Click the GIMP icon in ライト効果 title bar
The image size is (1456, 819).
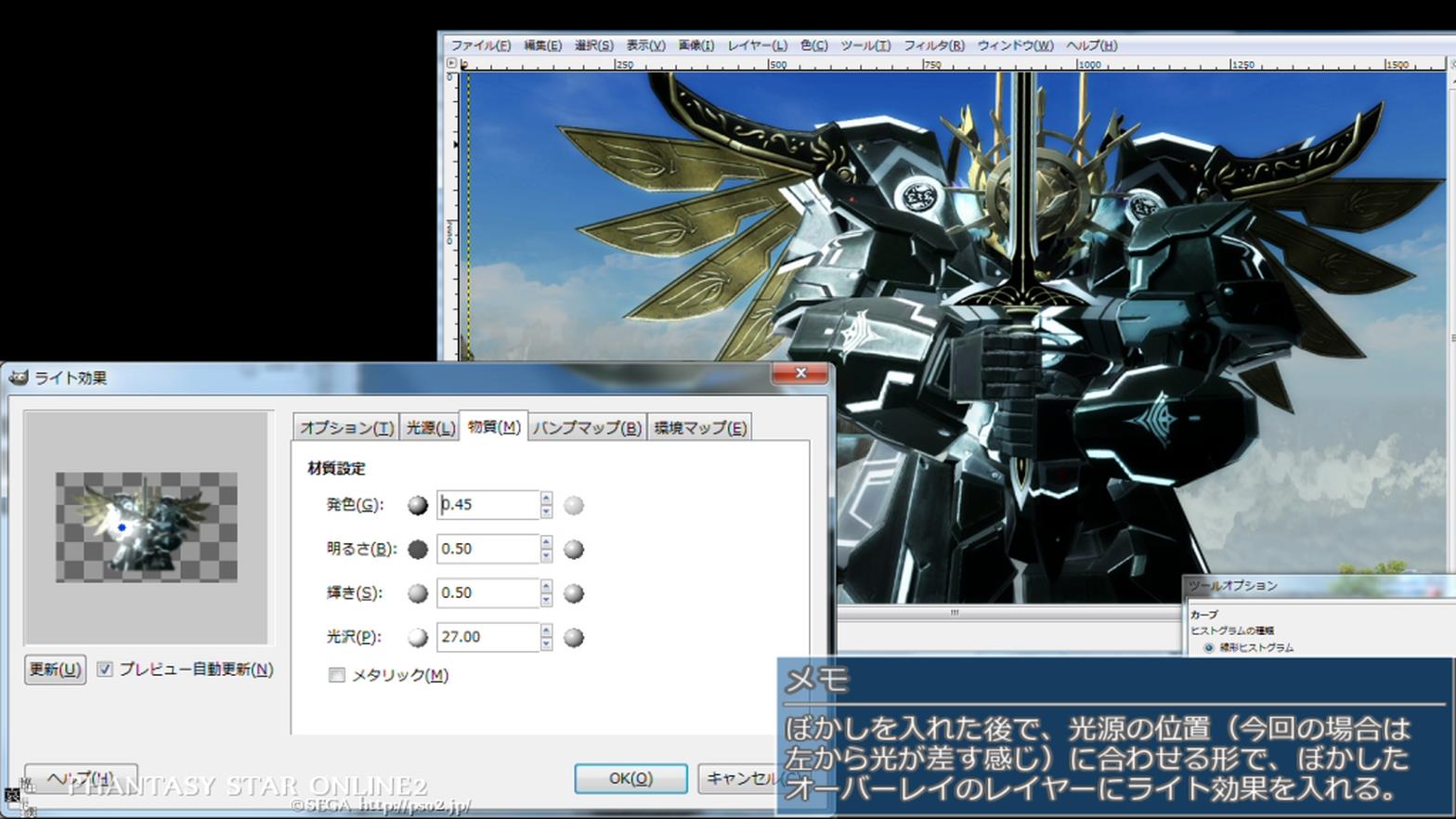click(19, 378)
